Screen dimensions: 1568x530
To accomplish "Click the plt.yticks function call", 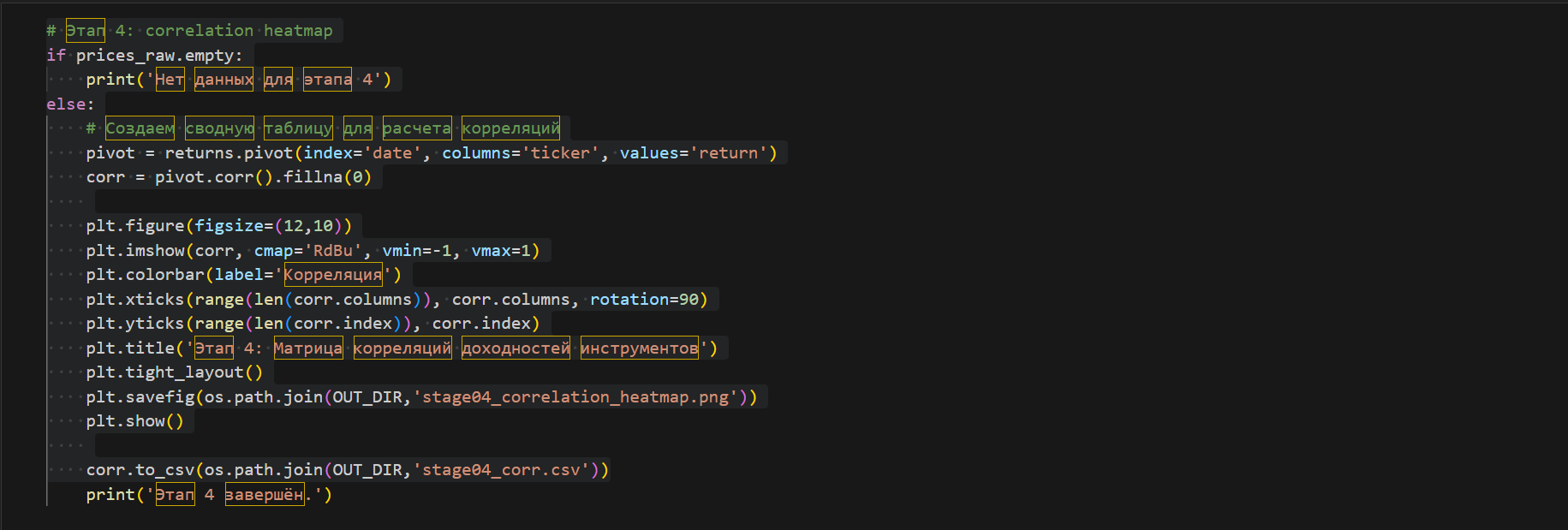I will [134, 324].
